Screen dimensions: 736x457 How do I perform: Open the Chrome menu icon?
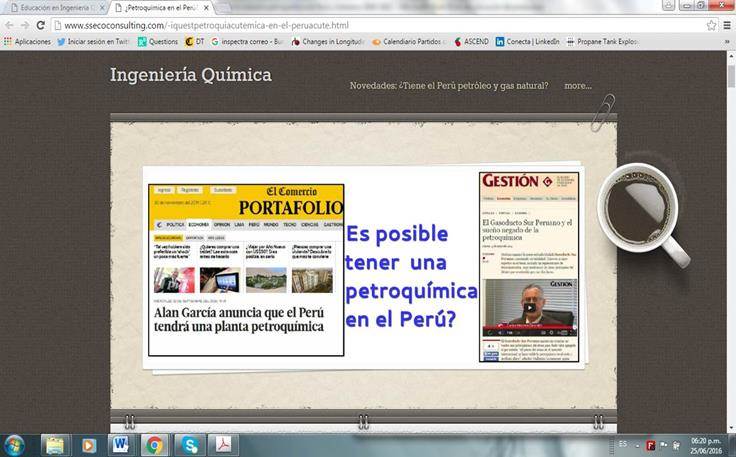(727, 25)
